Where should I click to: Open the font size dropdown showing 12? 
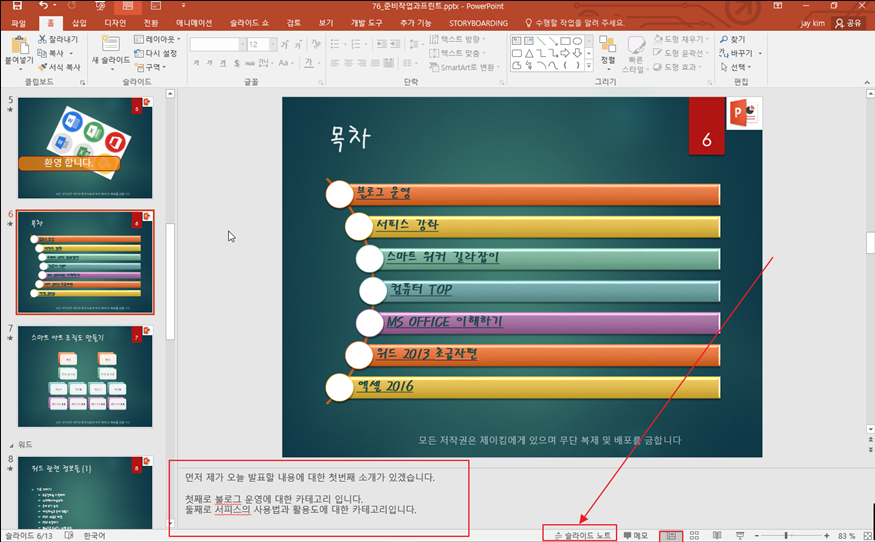[273, 44]
